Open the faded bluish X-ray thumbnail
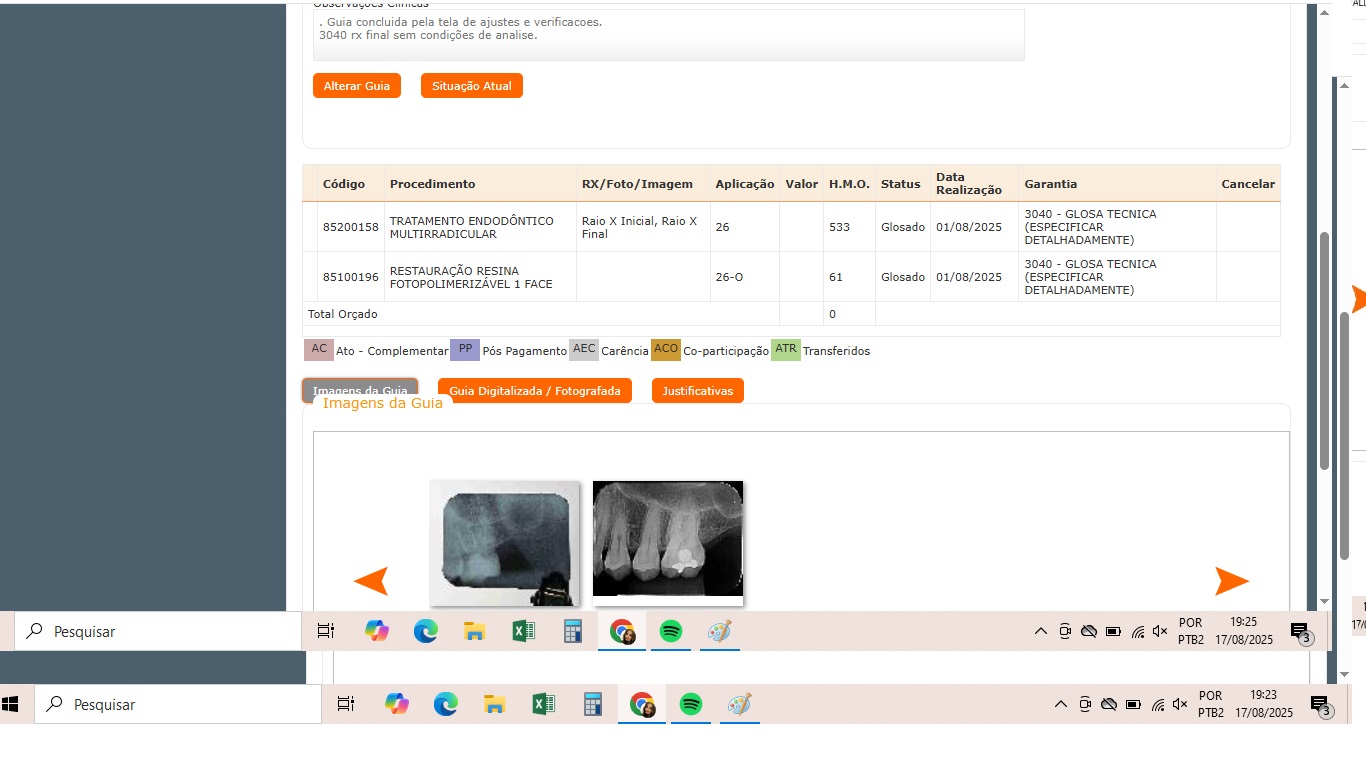Image resolution: width=1366 pixels, height=768 pixels. point(504,542)
